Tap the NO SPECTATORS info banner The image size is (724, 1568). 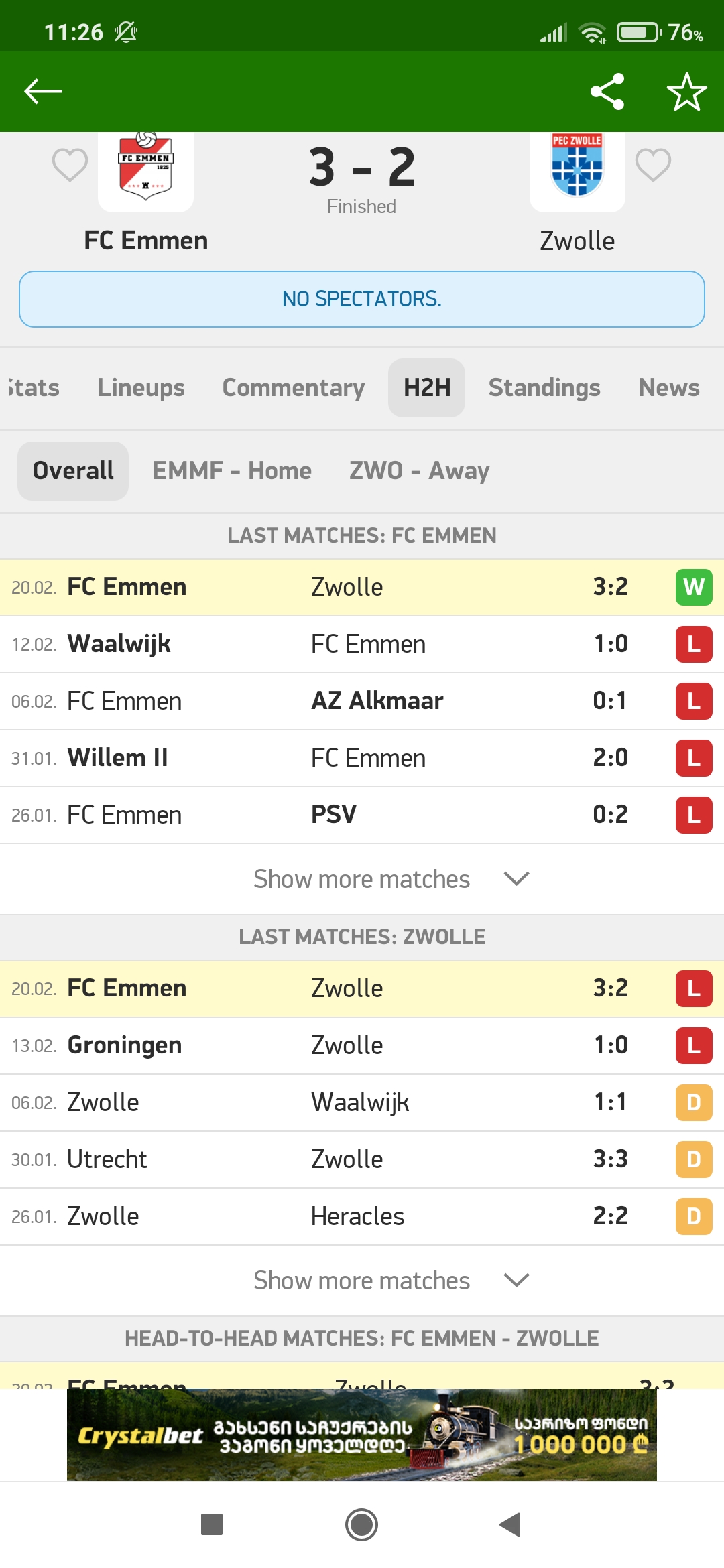362,299
